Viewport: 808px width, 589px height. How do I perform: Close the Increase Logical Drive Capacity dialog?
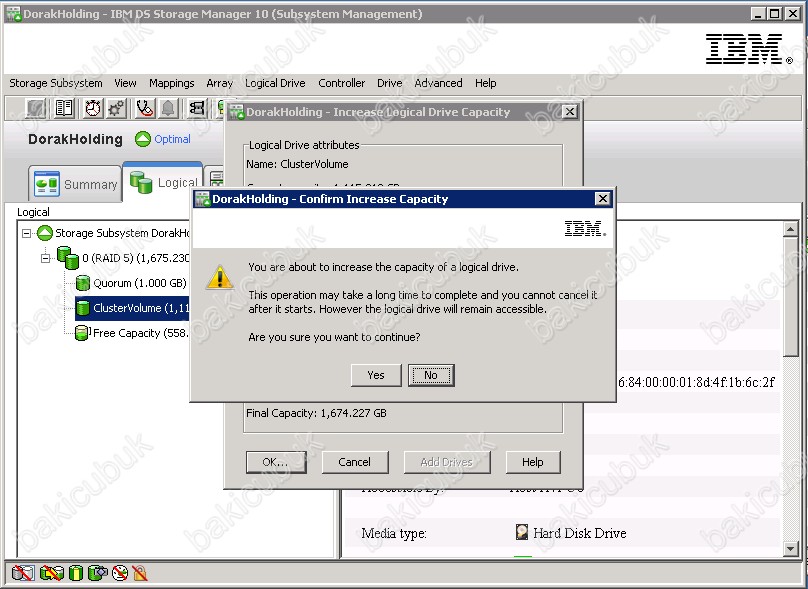[x=569, y=112]
